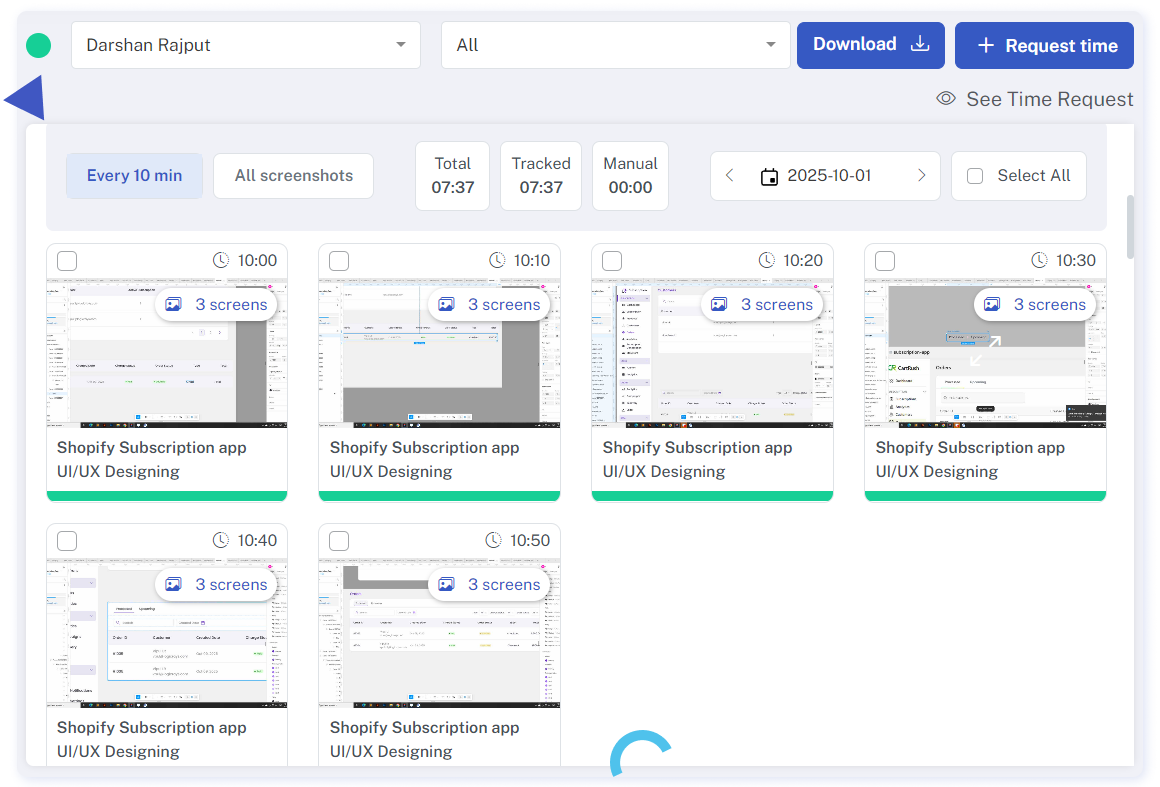Expand the All filter dropdown
Viewport: 1160px width, 787px height.
tap(615, 45)
